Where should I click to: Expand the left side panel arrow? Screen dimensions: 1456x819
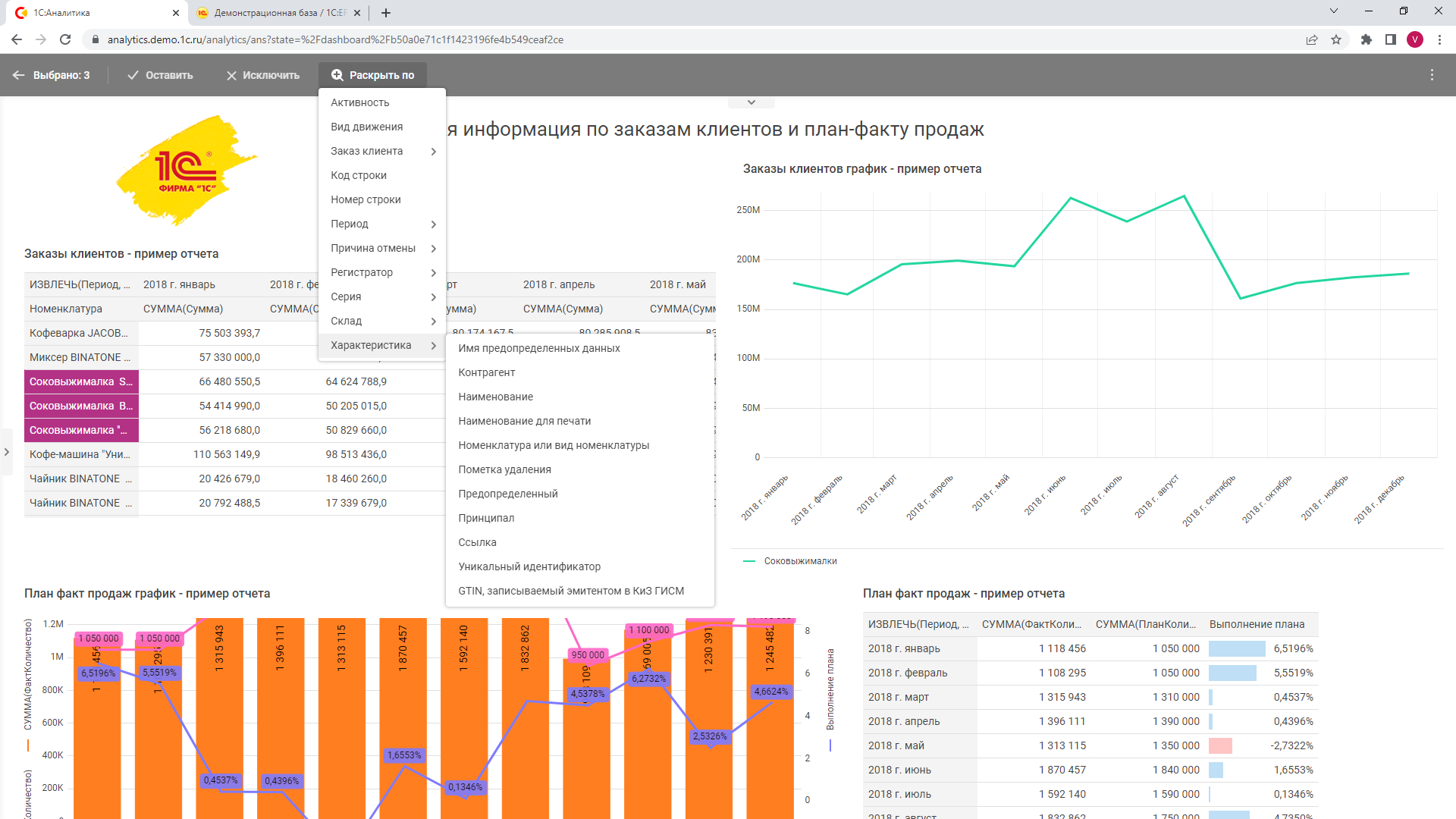pos(7,452)
